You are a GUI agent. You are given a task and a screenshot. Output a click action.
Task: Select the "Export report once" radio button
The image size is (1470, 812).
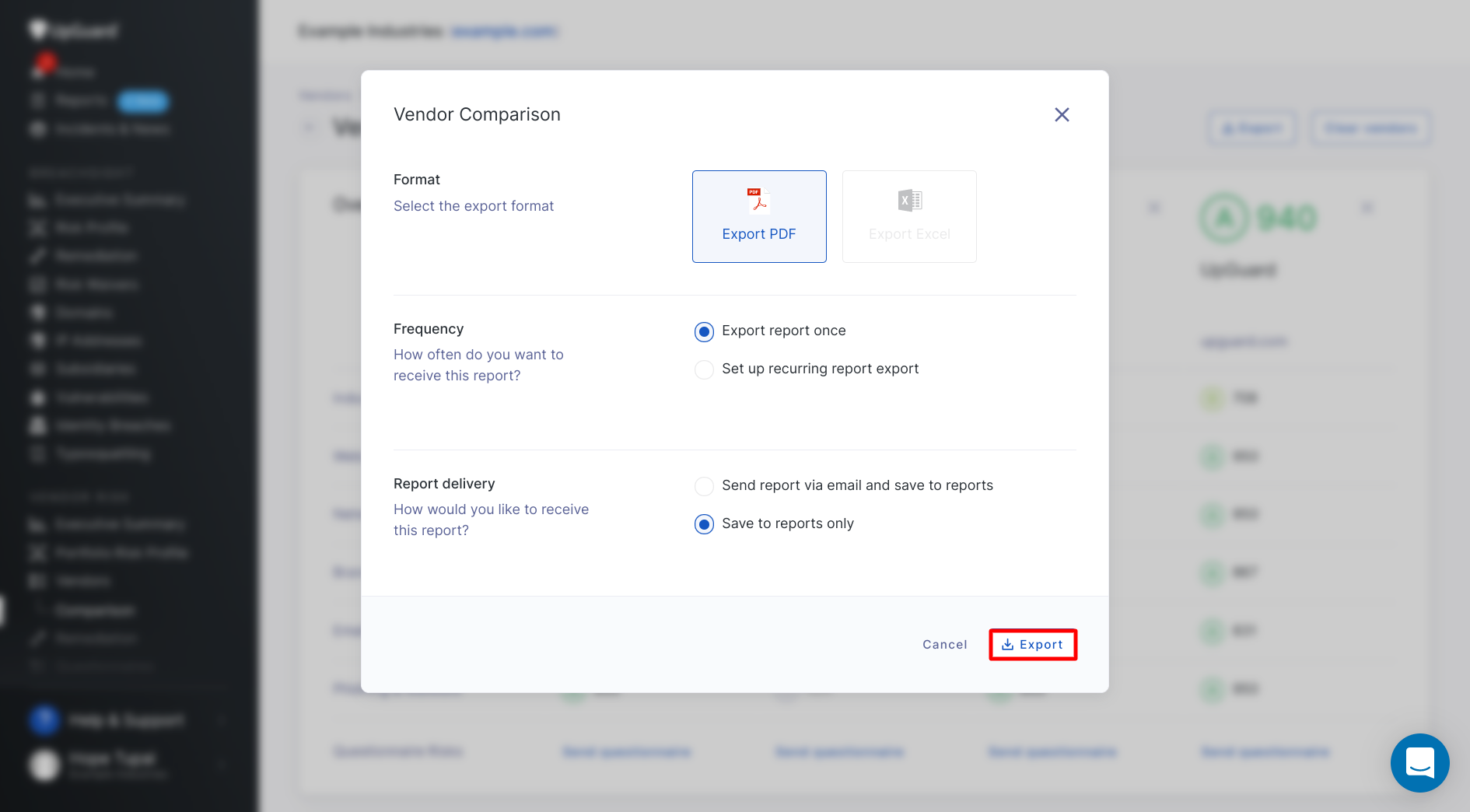(x=704, y=332)
